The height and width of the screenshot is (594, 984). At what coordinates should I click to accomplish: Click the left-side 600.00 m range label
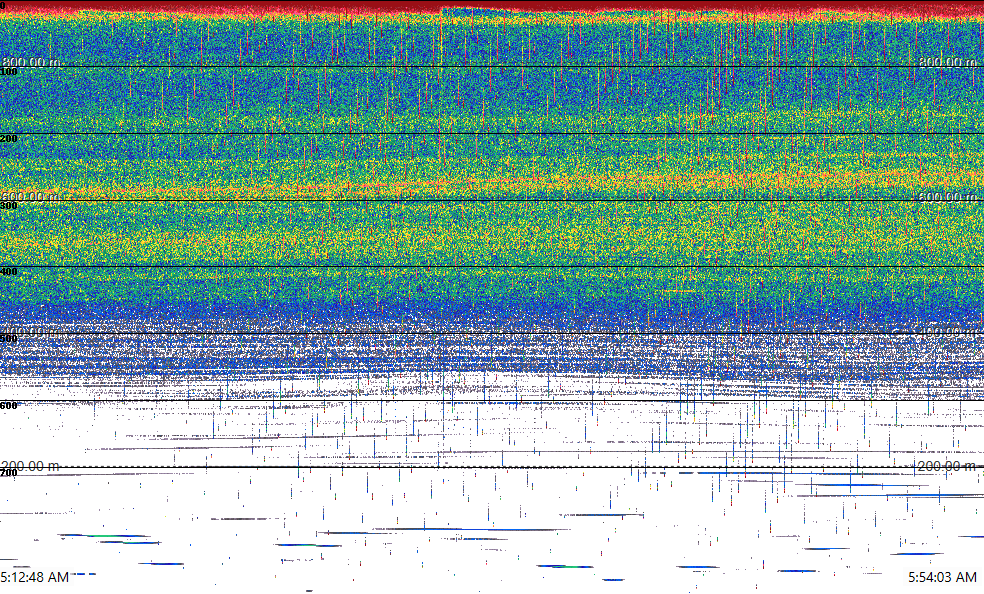click(x=31, y=196)
